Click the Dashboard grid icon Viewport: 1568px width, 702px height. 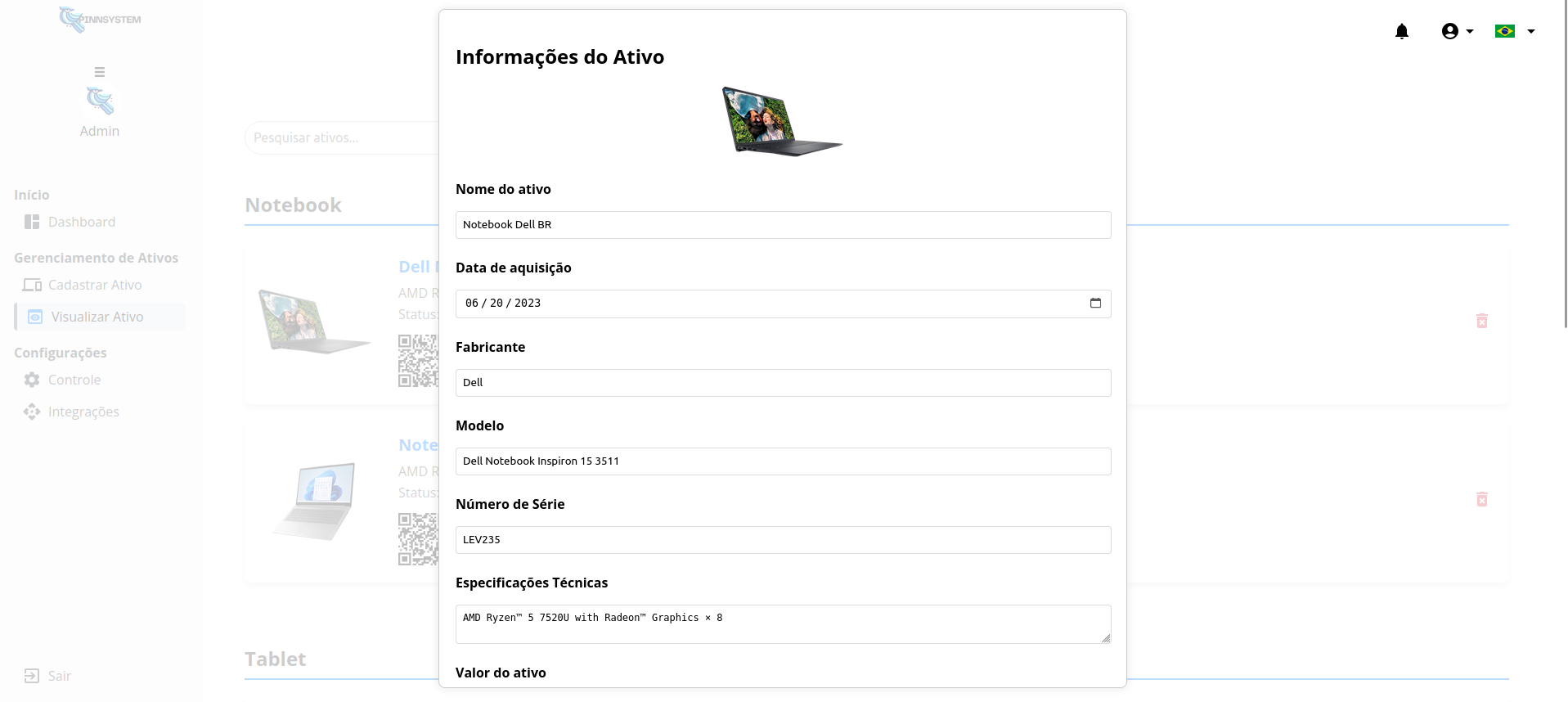tap(32, 222)
